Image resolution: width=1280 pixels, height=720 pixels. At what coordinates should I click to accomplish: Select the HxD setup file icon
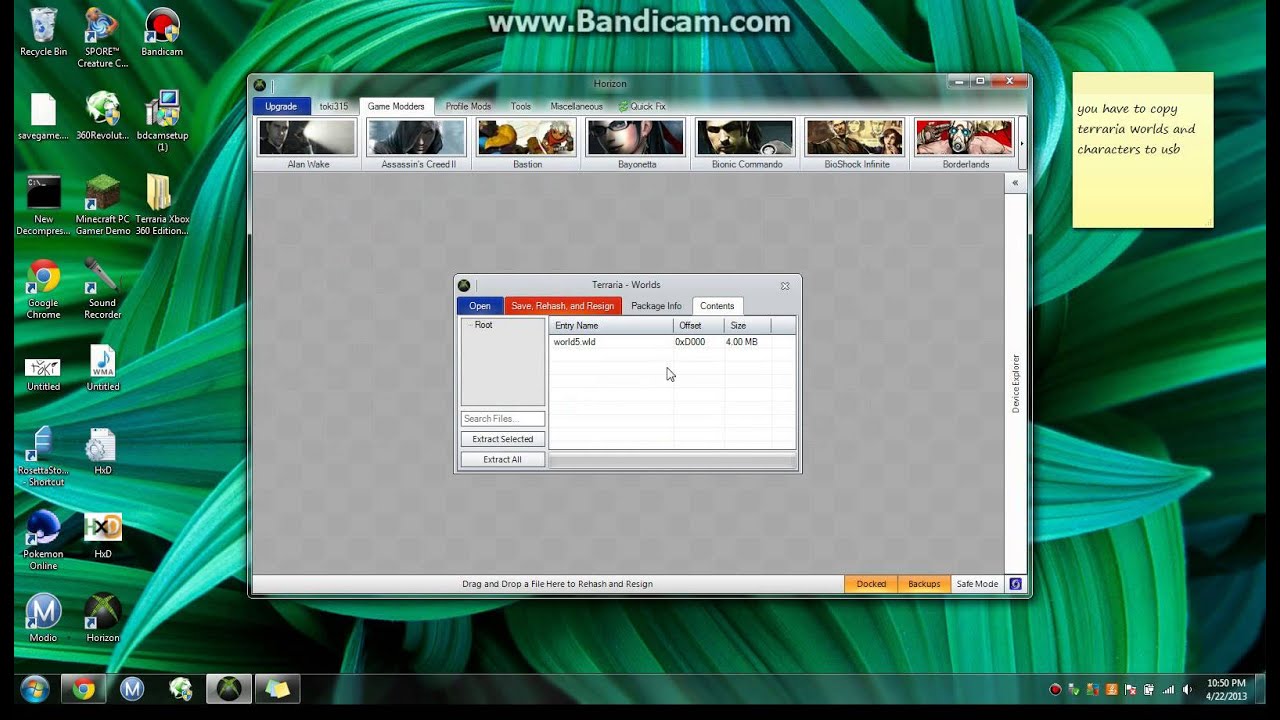point(102,452)
